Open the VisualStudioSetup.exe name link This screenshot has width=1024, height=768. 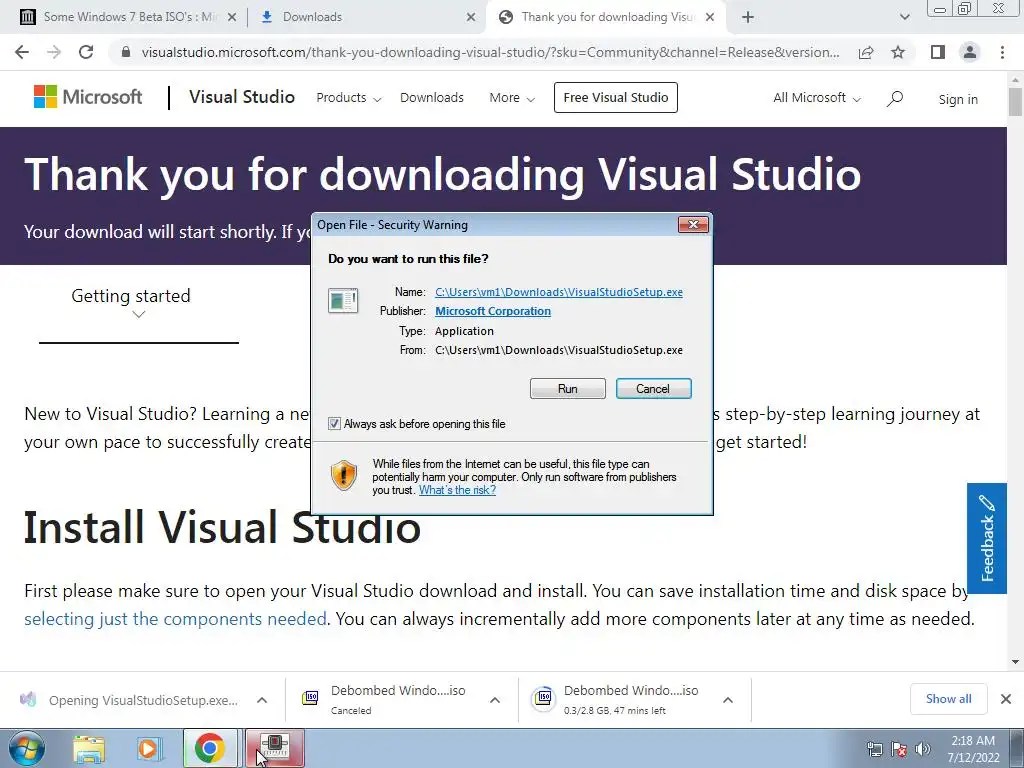[559, 292]
